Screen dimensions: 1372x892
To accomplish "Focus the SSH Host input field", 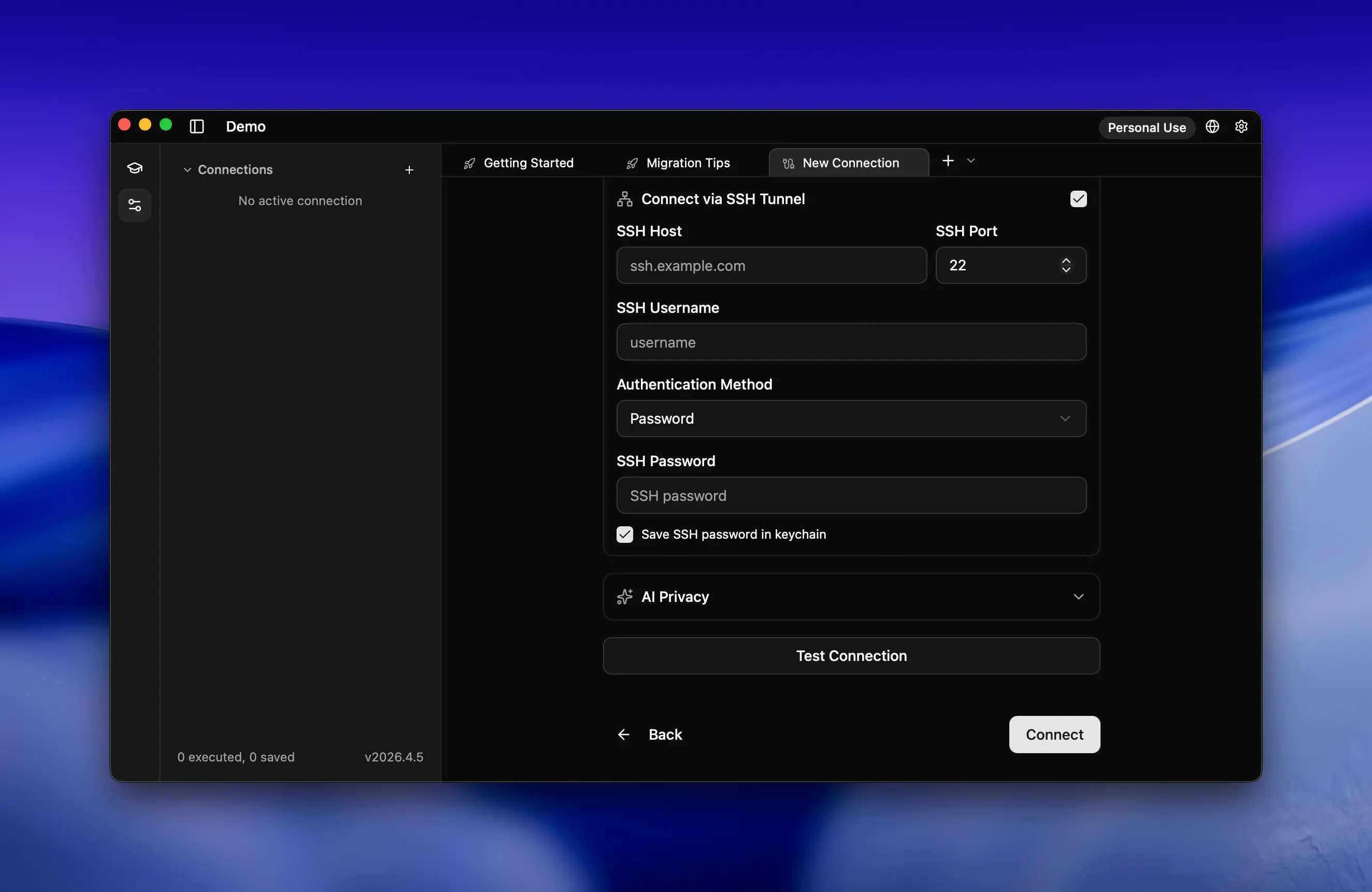I will click(771, 266).
